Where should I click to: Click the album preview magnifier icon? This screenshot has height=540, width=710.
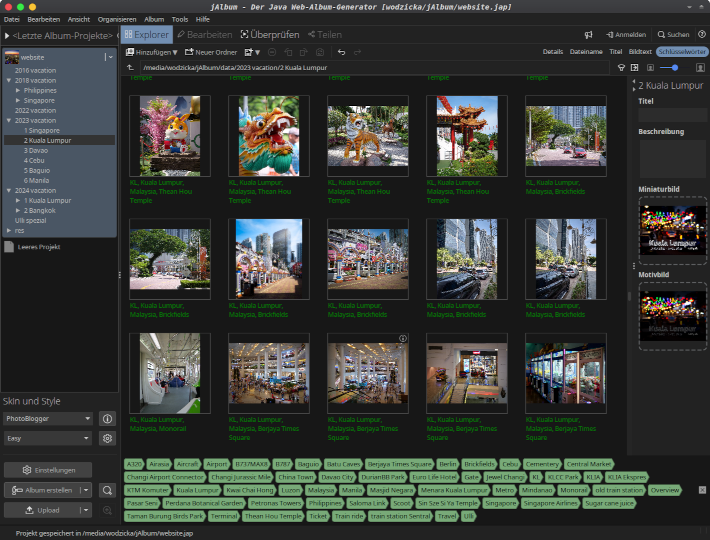pyautogui.click(x=107, y=490)
